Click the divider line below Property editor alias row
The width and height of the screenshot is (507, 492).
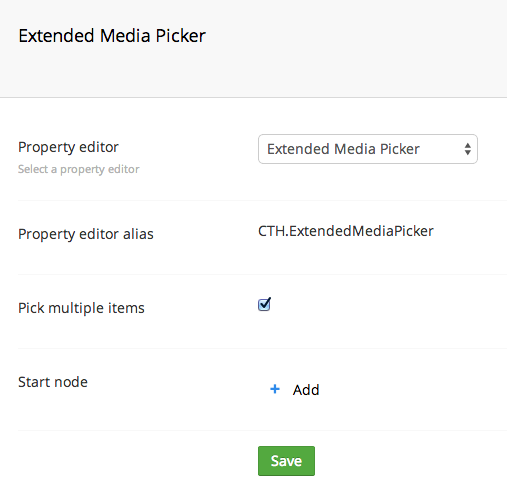pos(262,274)
